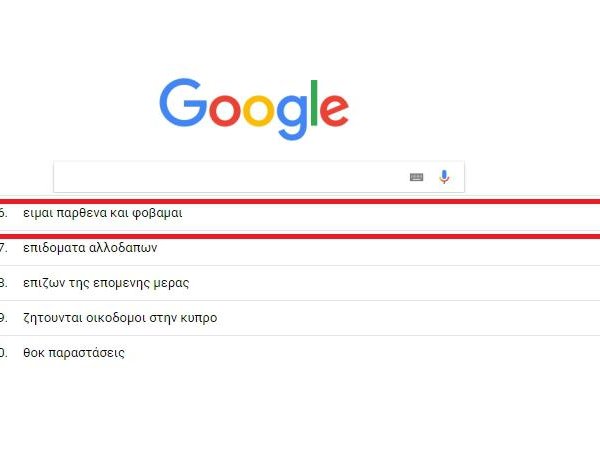Choose "επιζων της επομενης μερας" suggestion
600x450 pixels.
[x=106, y=283]
